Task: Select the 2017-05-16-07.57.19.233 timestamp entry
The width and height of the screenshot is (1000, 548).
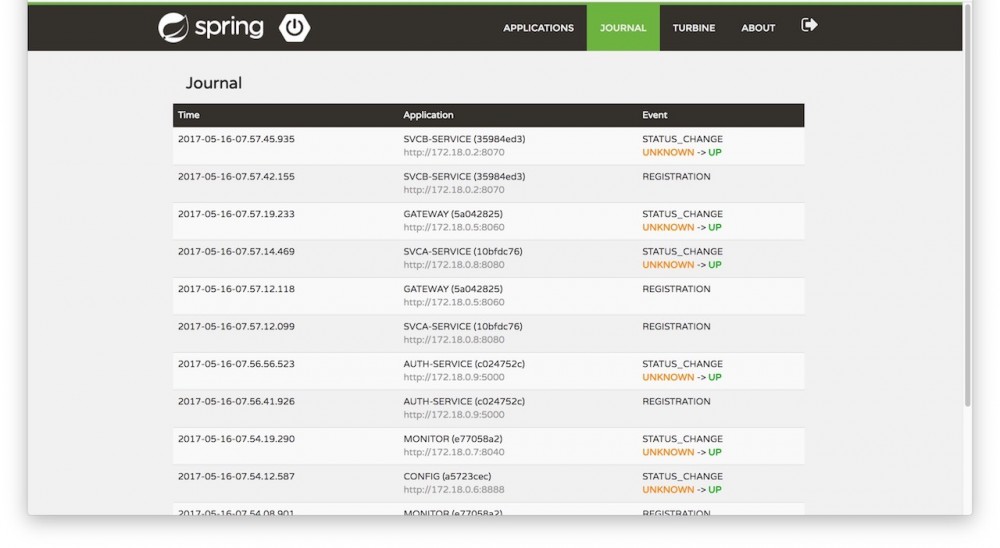Action: [236, 214]
